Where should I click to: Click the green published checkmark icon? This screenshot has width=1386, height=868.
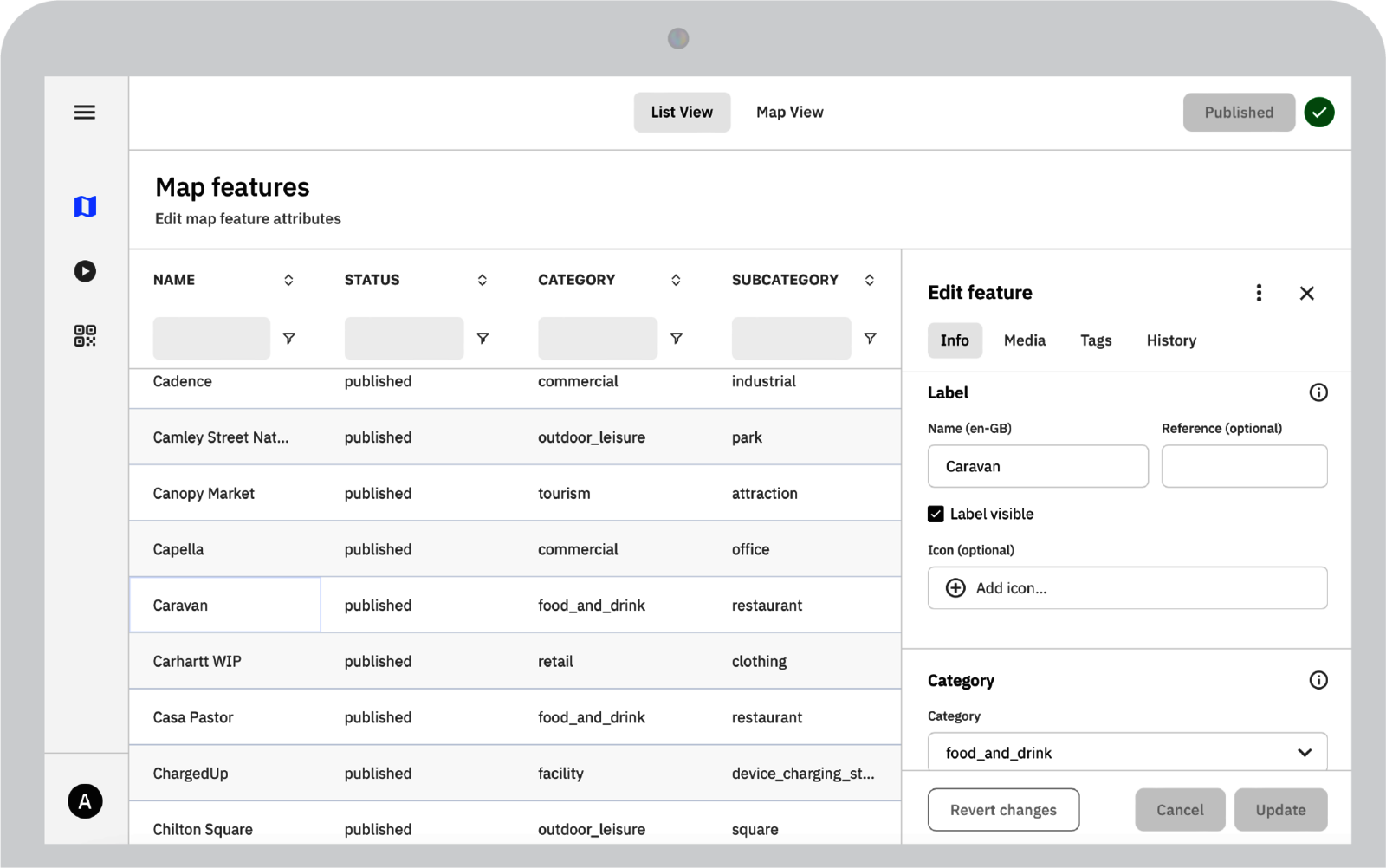(1319, 113)
